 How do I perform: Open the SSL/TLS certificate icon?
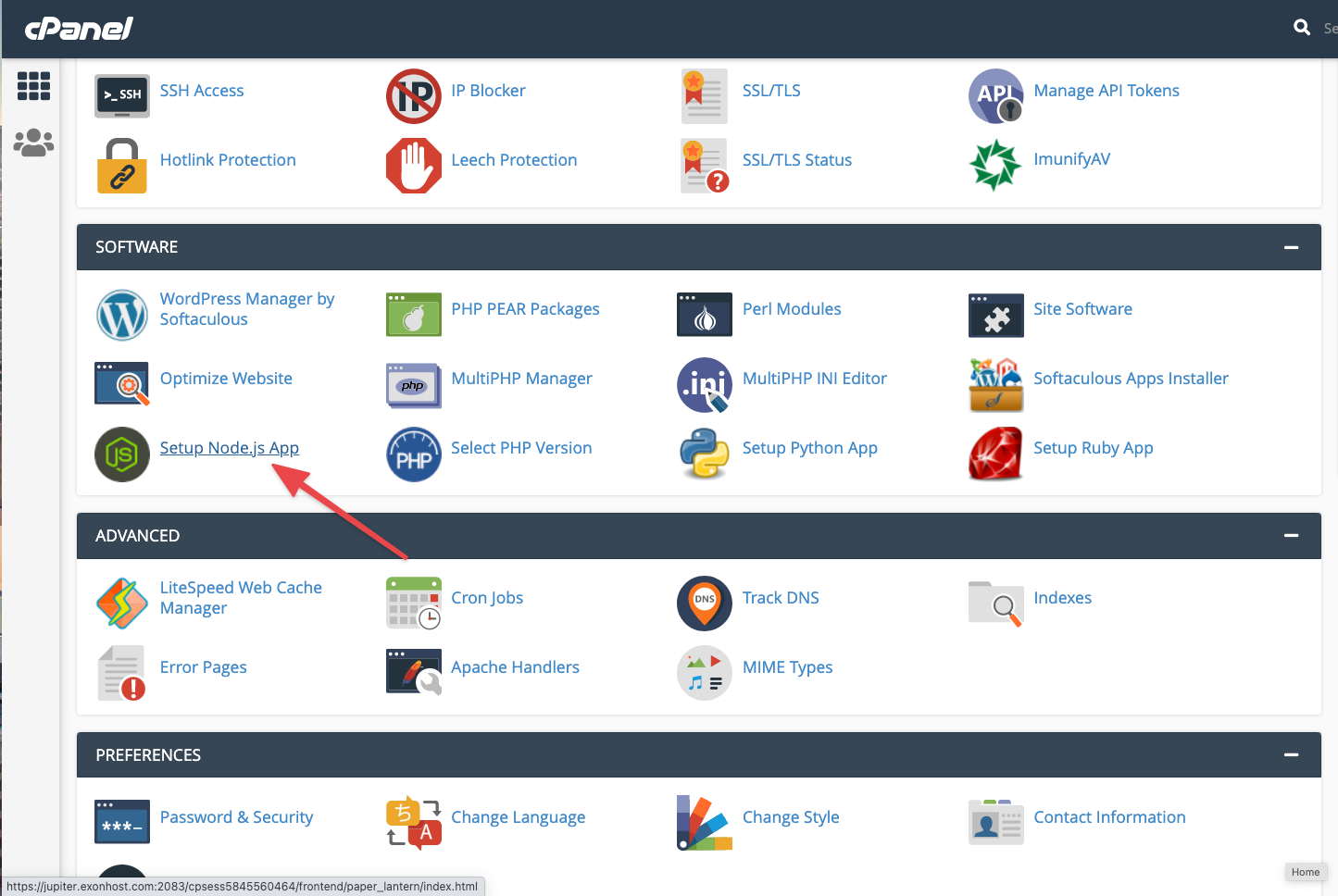pos(705,95)
